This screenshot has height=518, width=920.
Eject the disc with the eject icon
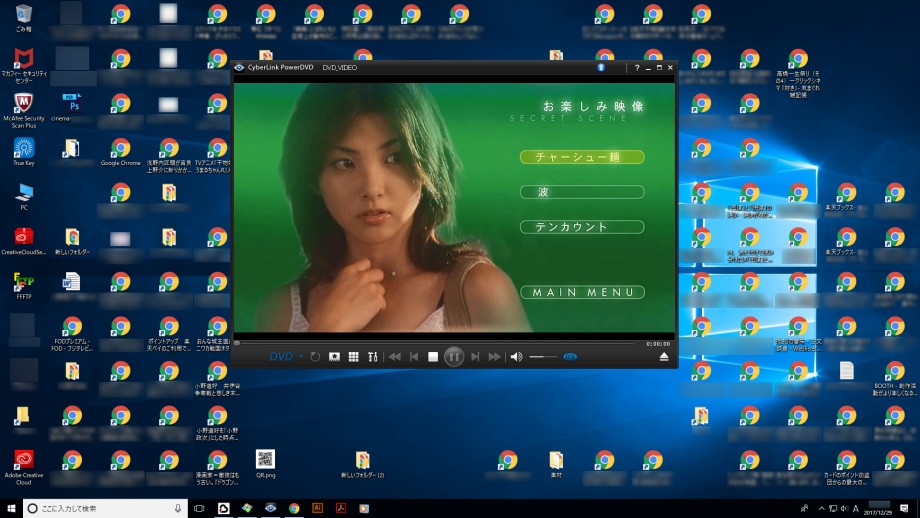click(x=664, y=357)
